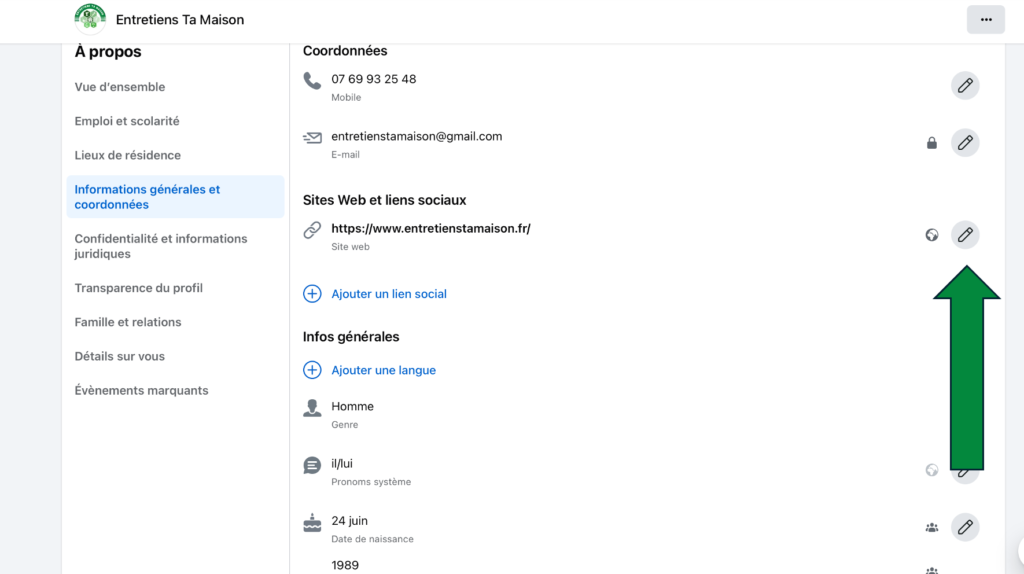Go to Détails sur vous
Image resolution: width=1024 pixels, height=574 pixels.
click(120, 356)
